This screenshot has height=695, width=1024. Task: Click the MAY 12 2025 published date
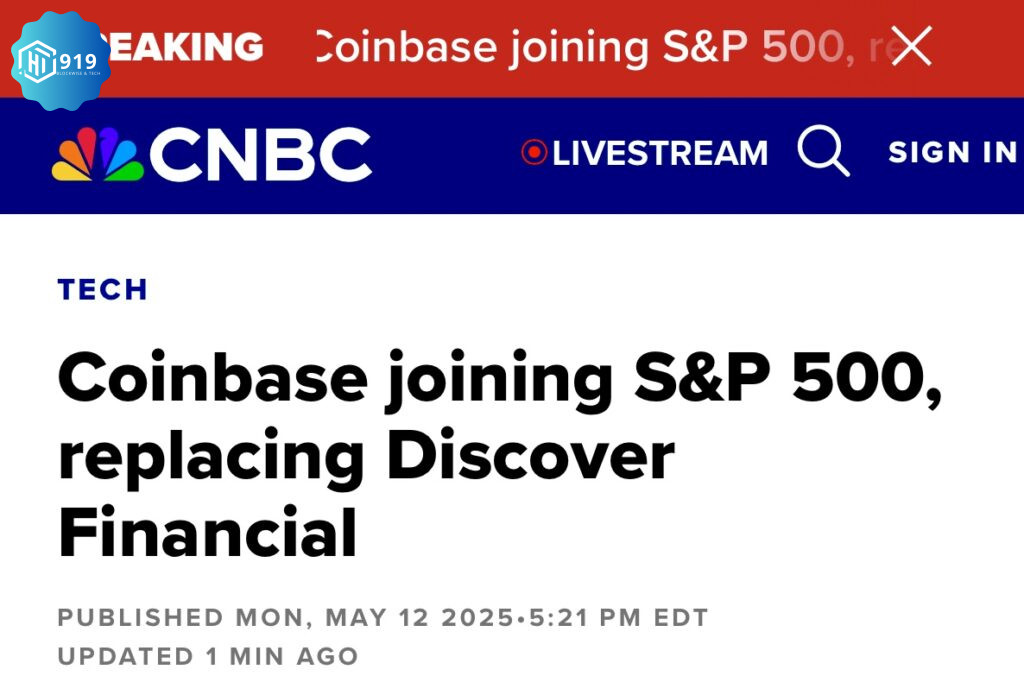(419, 617)
